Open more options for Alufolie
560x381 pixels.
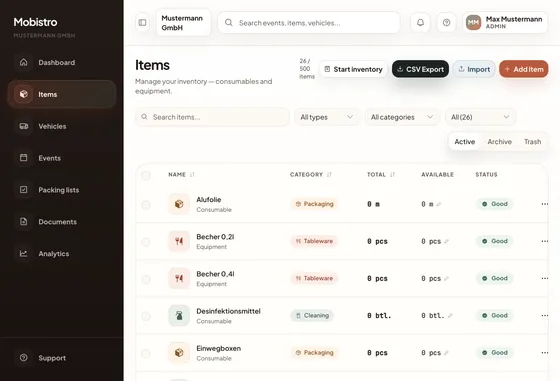544,204
